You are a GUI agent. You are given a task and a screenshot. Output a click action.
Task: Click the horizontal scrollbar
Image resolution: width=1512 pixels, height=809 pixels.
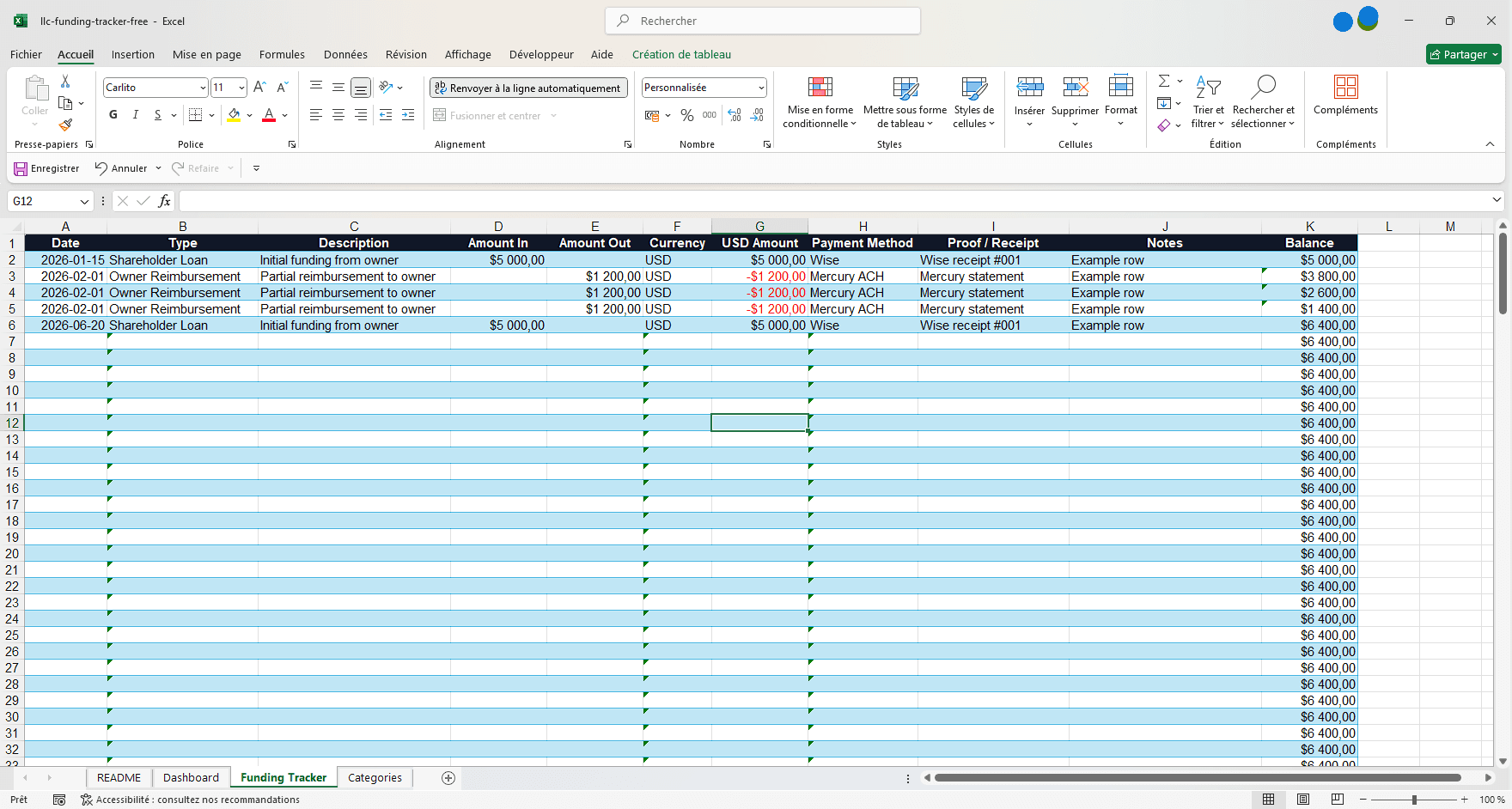pos(1198,778)
